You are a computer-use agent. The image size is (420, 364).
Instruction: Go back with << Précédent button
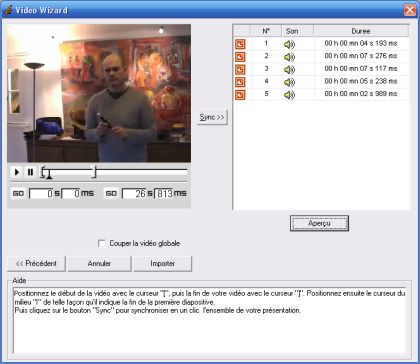coord(36,264)
